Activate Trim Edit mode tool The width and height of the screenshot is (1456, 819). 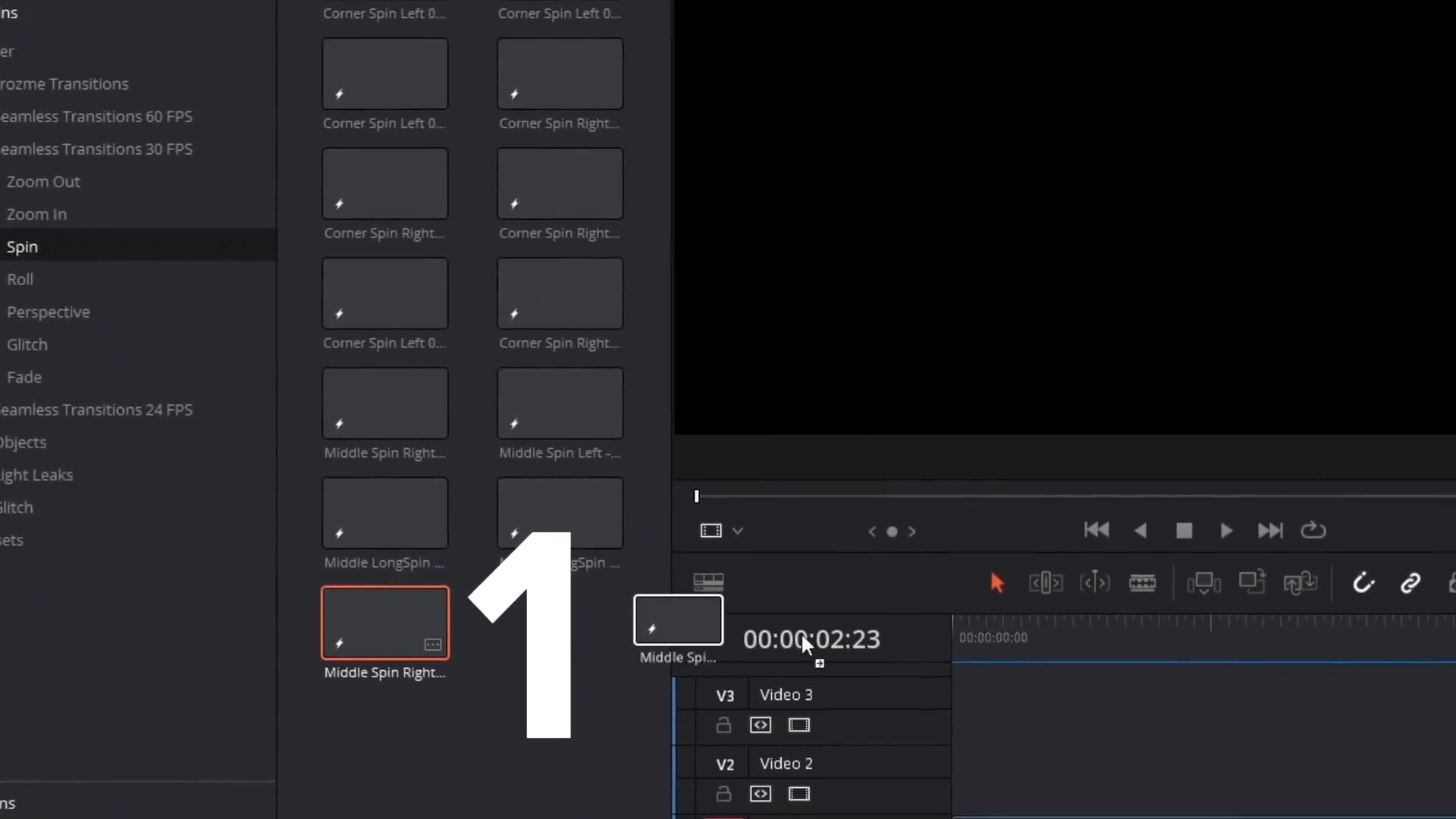coord(1045,582)
